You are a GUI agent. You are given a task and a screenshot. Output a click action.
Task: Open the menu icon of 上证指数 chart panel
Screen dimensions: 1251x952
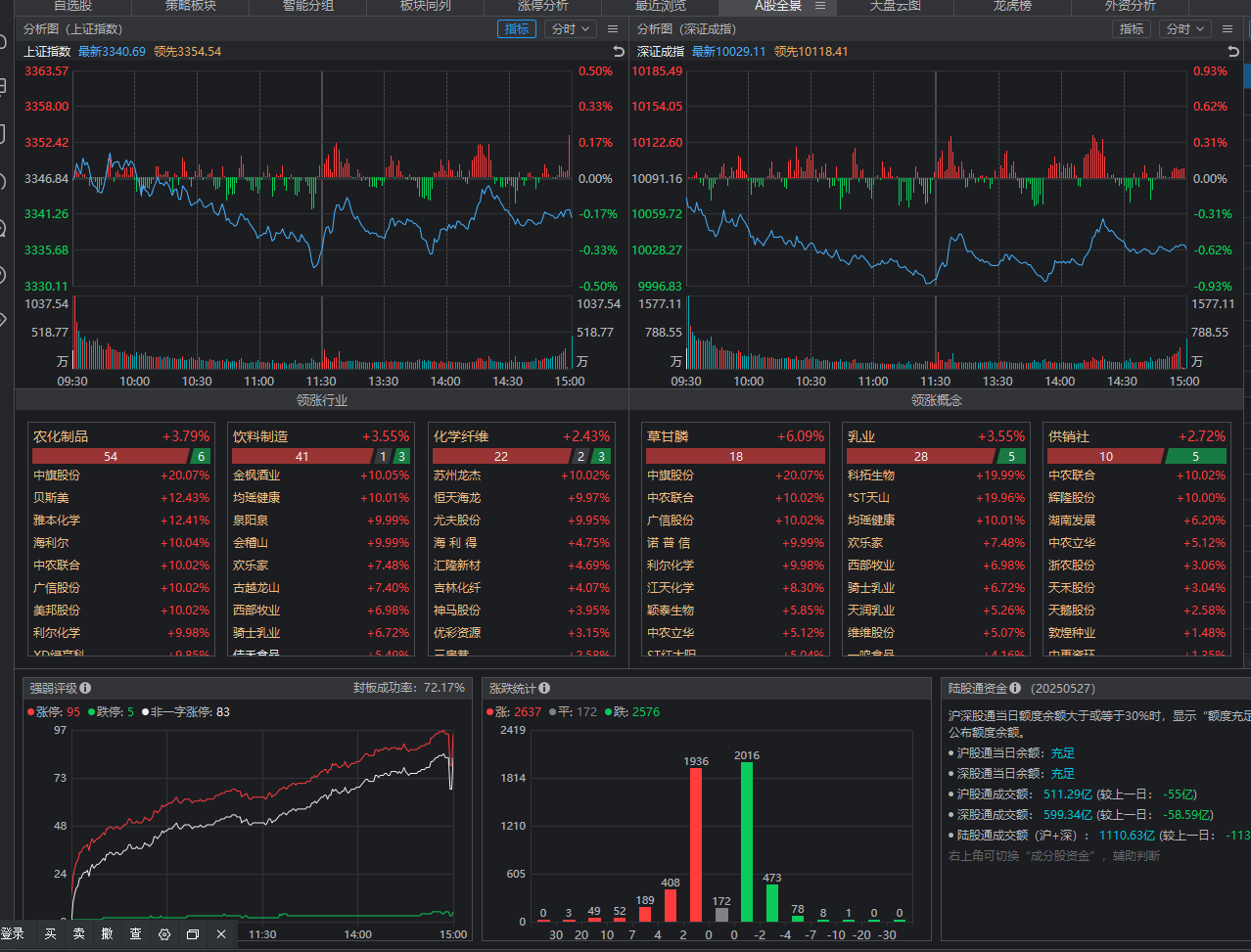click(x=613, y=29)
